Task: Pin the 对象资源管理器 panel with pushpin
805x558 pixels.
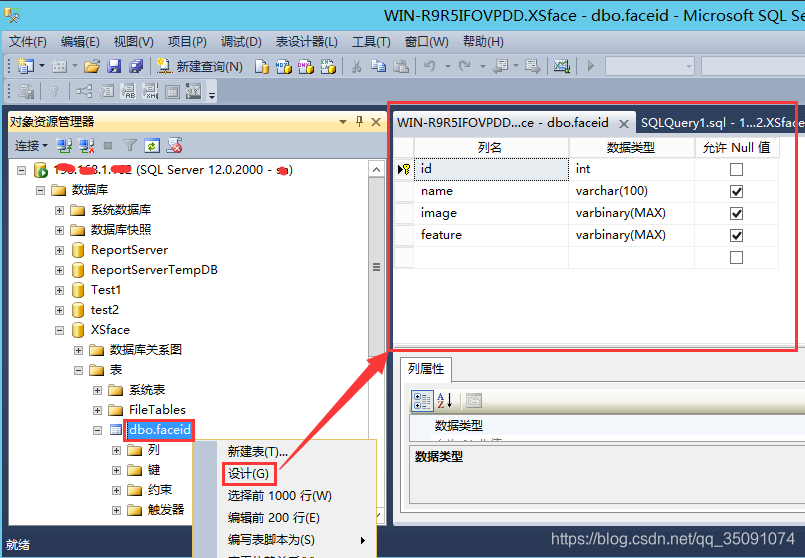Action: click(x=359, y=122)
